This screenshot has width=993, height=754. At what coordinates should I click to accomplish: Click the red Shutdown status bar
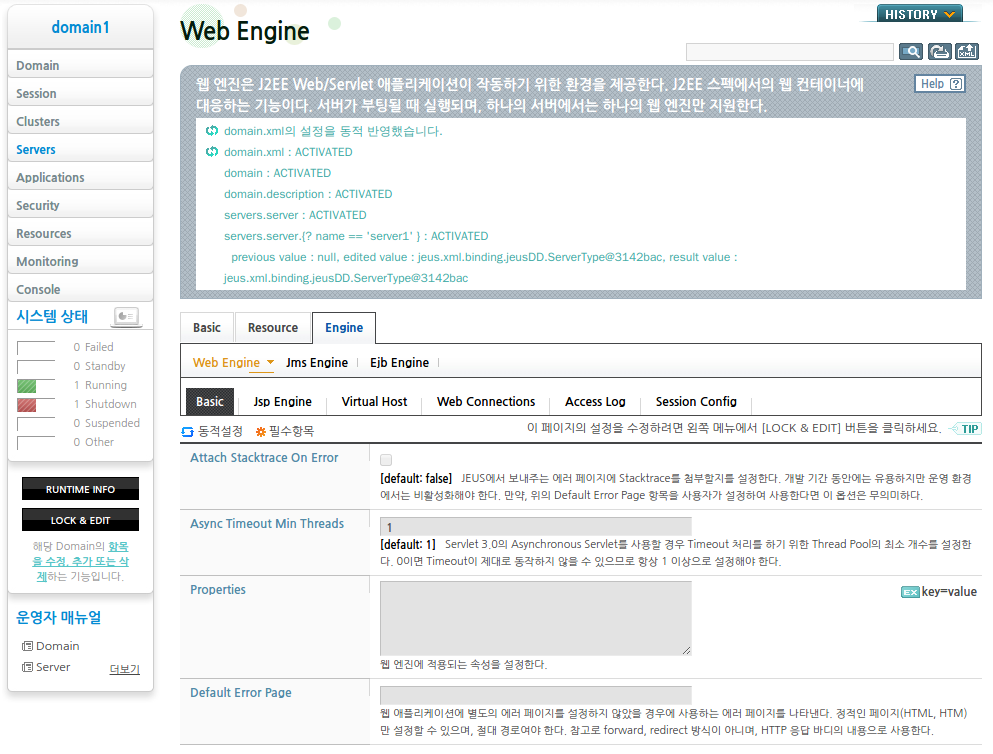pos(27,405)
